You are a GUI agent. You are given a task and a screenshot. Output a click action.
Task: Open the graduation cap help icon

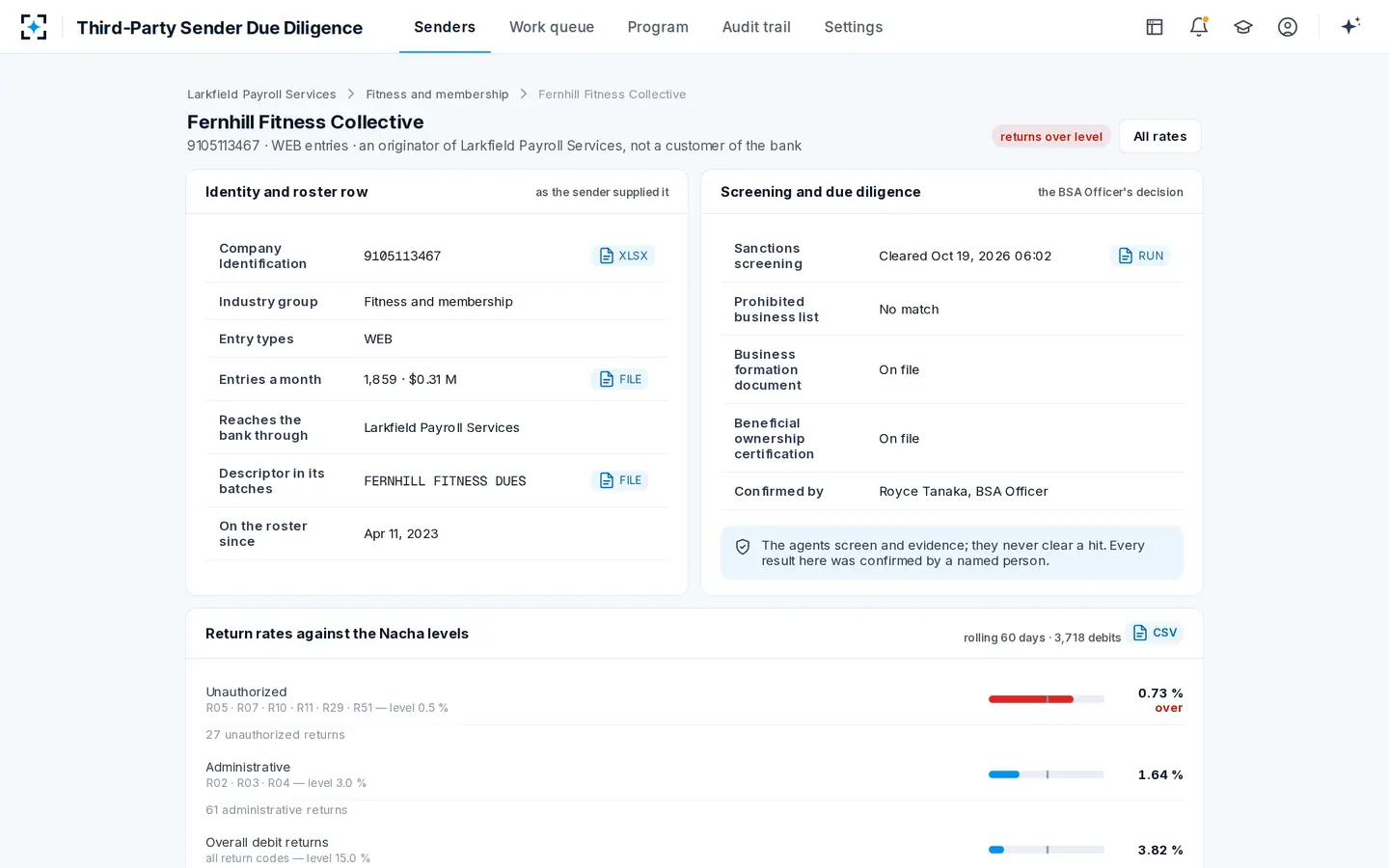[1243, 27]
